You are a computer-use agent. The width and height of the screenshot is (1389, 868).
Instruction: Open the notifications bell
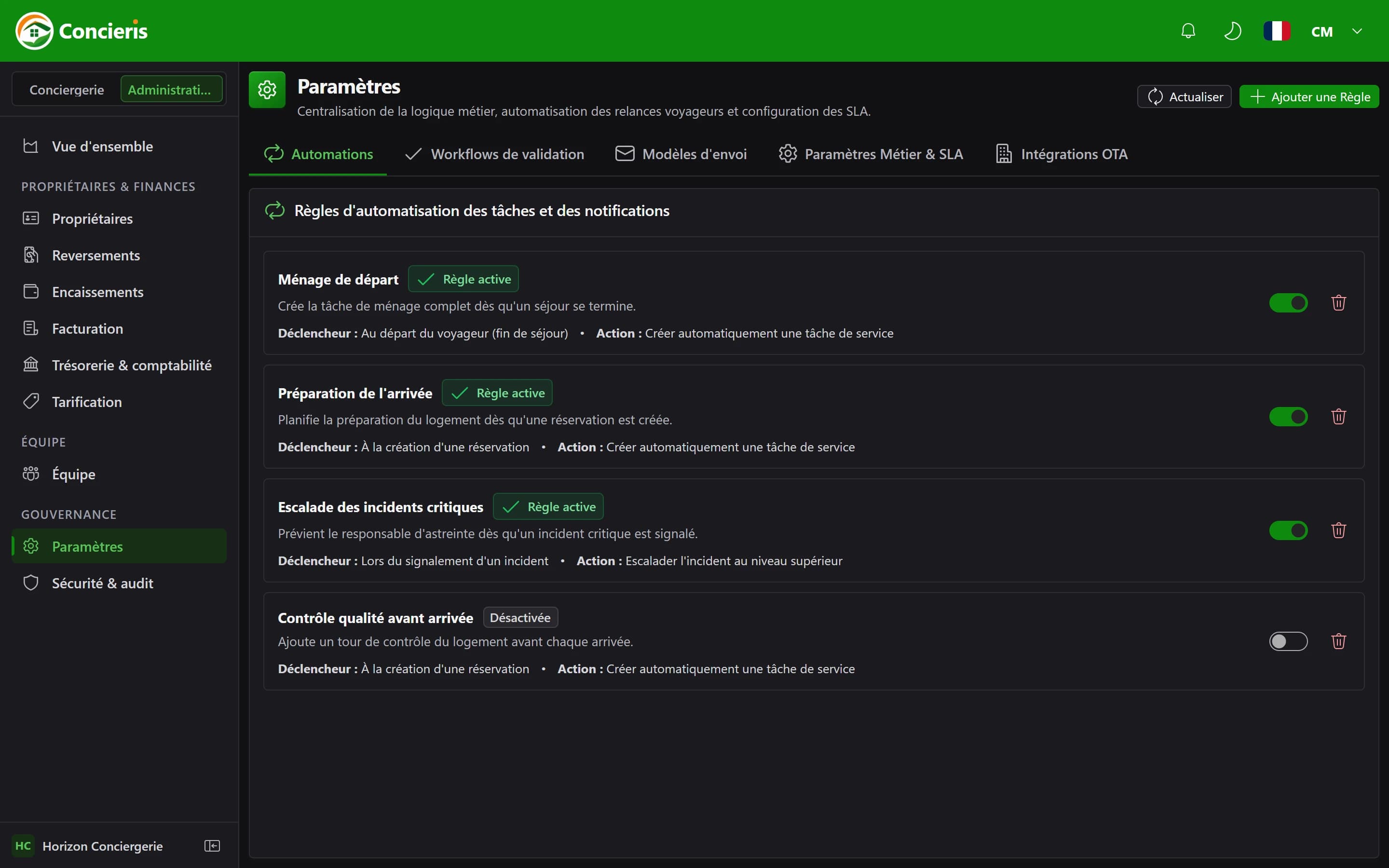[x=1188, y=31]
